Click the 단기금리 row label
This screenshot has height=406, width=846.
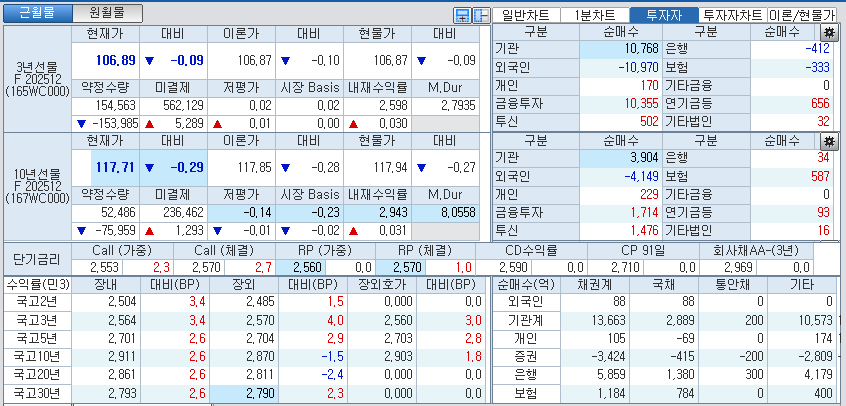[x=37, y=259]
